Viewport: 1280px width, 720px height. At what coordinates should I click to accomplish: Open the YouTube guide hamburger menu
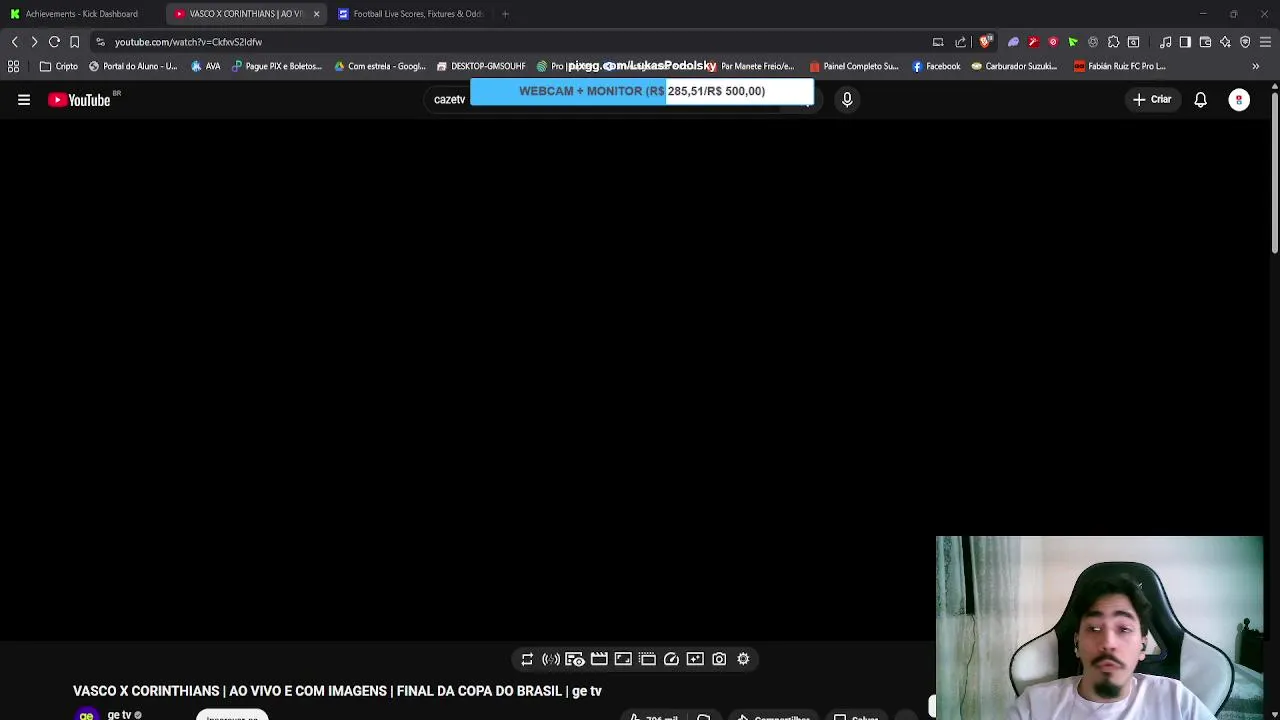(x=24, y=100)
